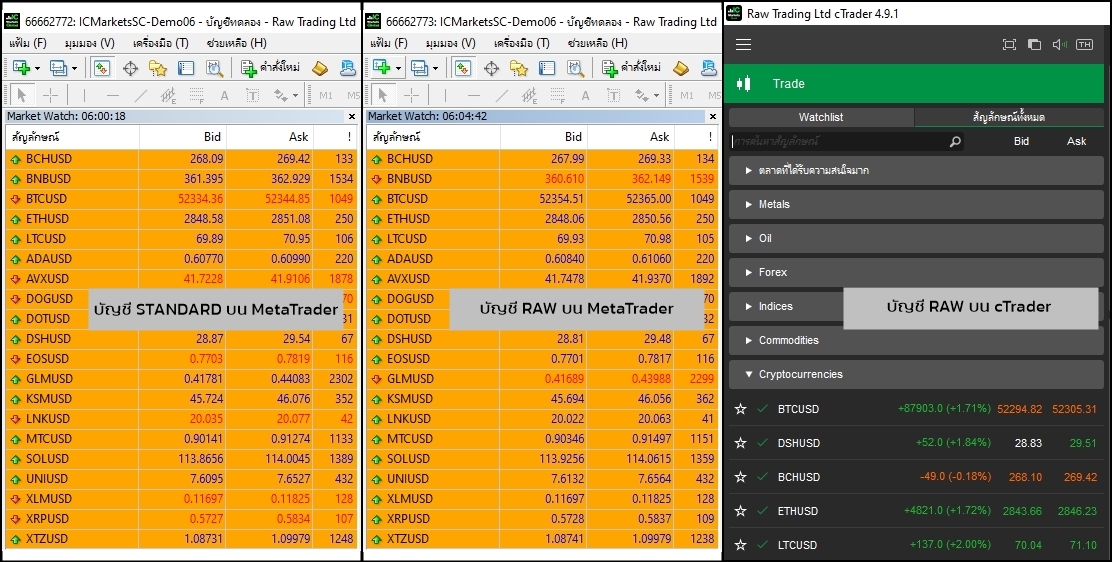
Task: Toggle favorite star for BCHUSD in cTrader
Action: point(740,477)
